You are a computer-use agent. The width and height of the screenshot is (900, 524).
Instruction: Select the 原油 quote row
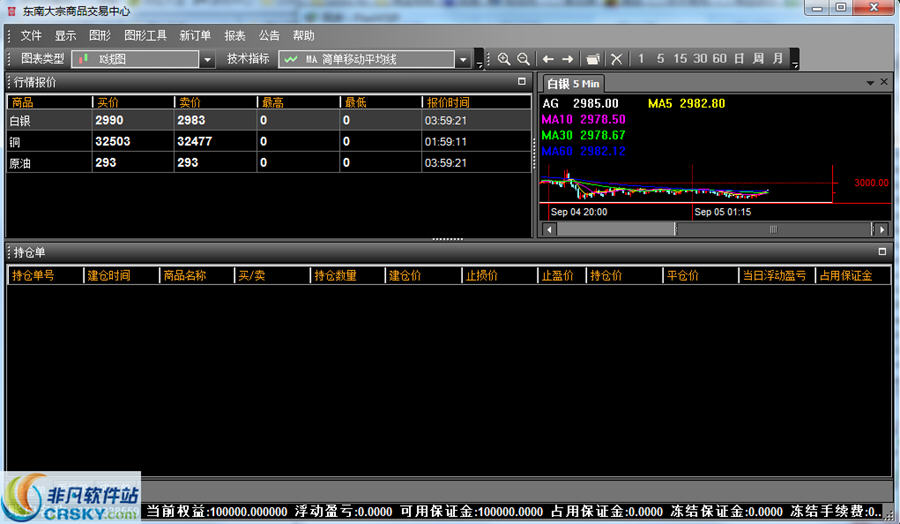269,163
